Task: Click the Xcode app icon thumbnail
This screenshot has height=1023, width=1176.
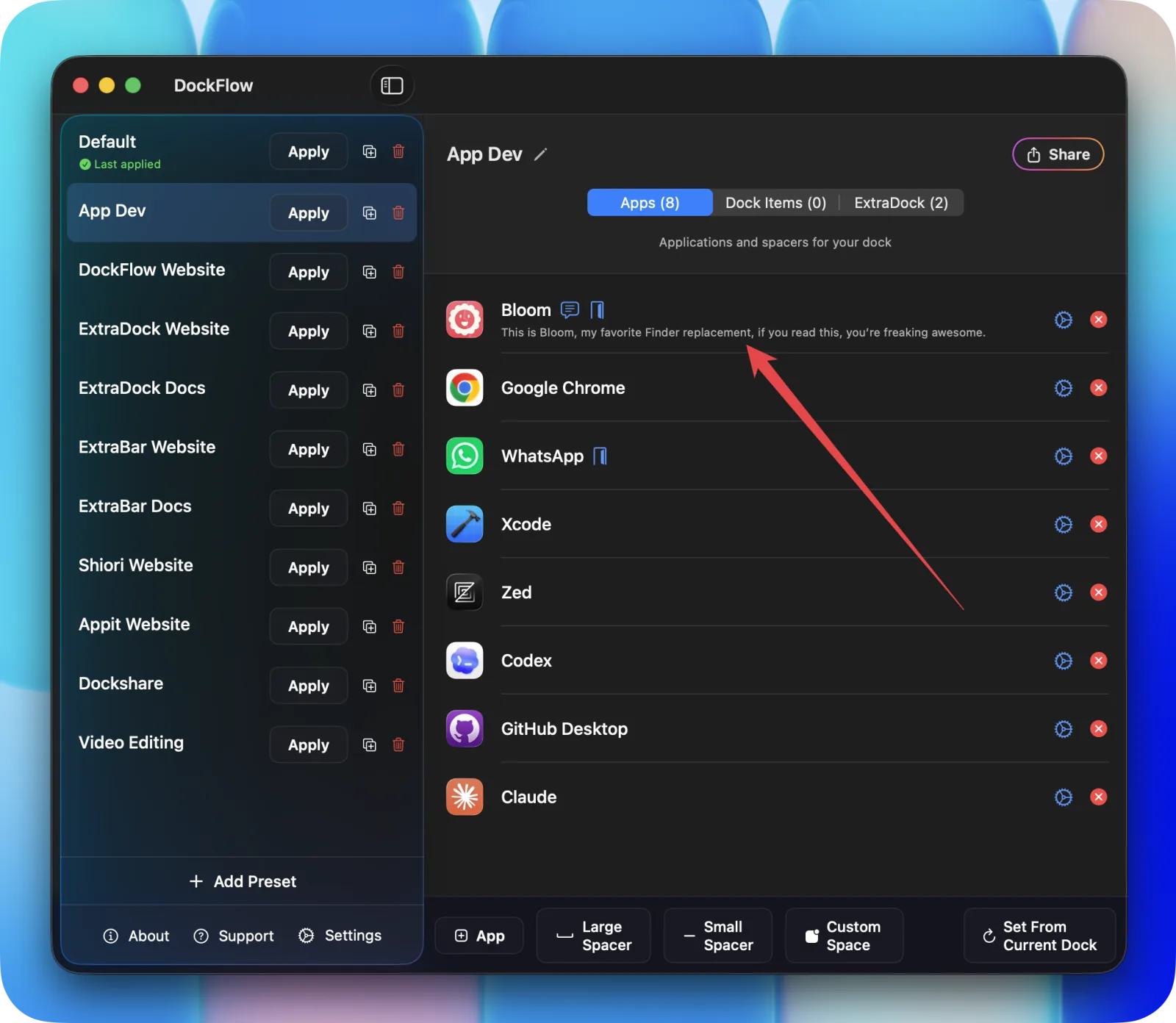Action: [465, 525]
